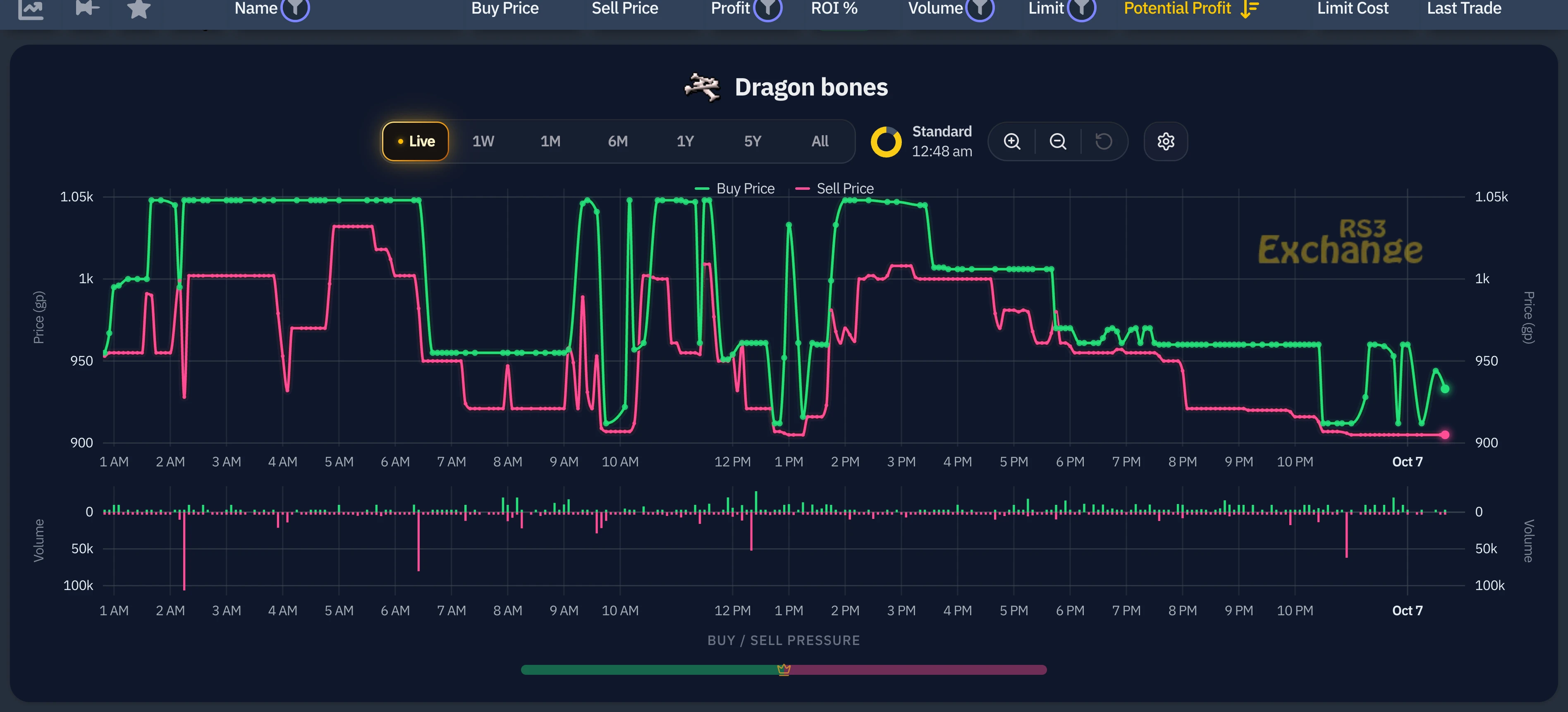Open the Name column filter icon
Screen dimensions: 1568x712
click(x=295, y=9)
